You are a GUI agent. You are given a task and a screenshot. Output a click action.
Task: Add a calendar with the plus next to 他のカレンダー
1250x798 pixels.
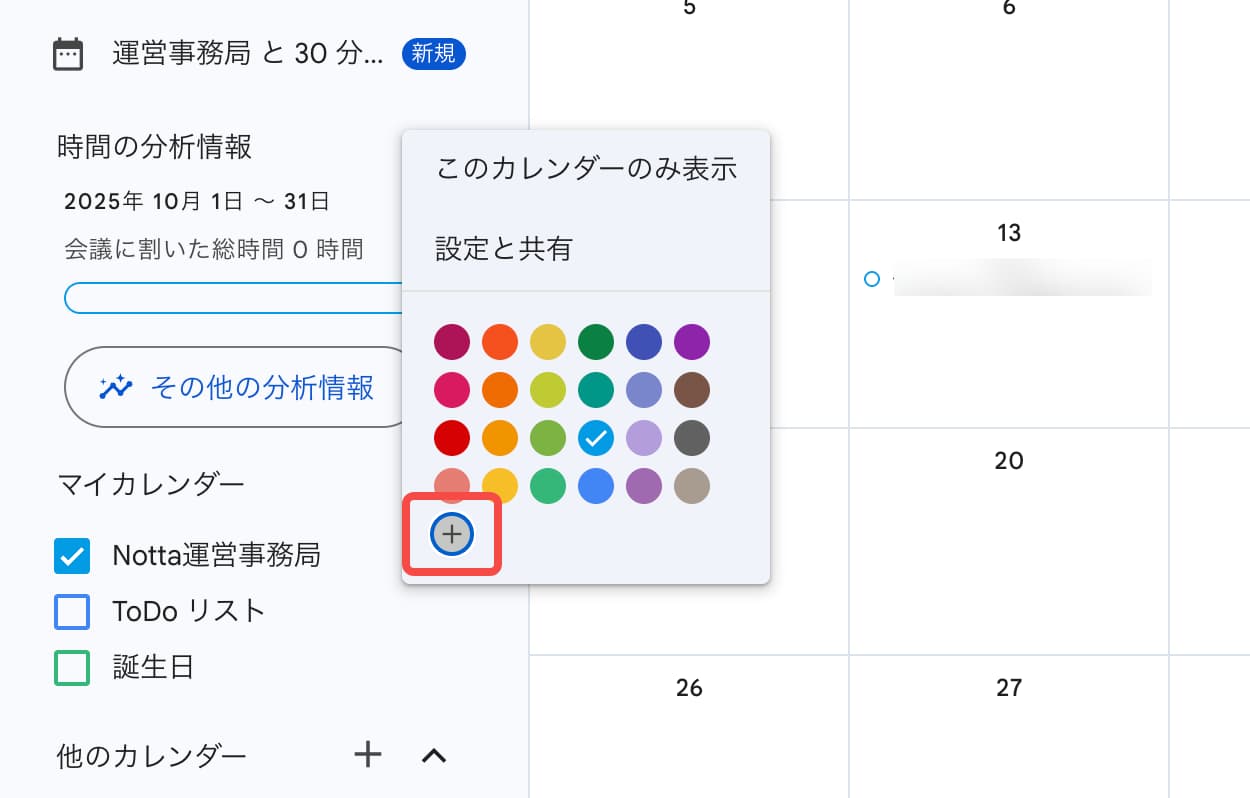tap(368, 756)
